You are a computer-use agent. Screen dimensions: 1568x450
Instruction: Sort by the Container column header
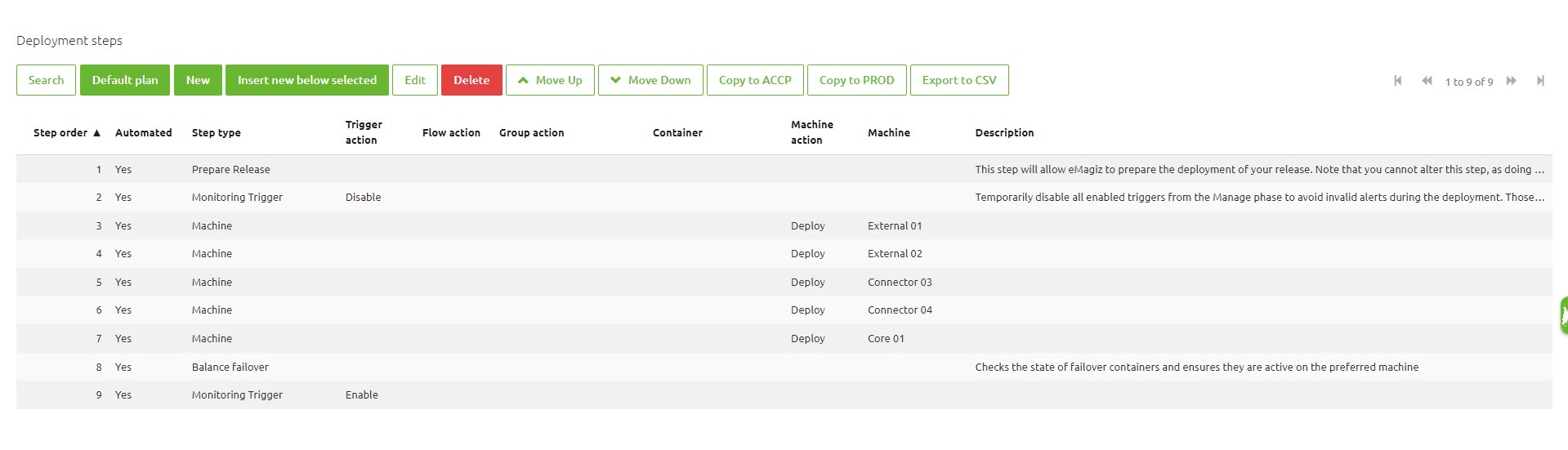click(677, 132)
